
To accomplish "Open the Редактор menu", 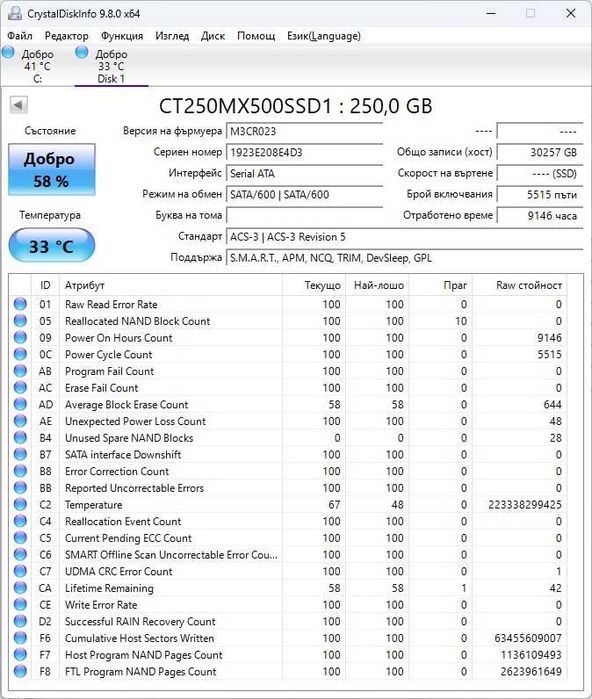I will 66,36.
